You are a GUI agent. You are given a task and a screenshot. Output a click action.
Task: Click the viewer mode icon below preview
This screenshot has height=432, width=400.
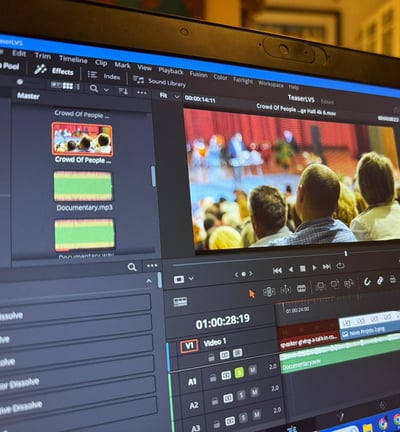coord(179,279)
